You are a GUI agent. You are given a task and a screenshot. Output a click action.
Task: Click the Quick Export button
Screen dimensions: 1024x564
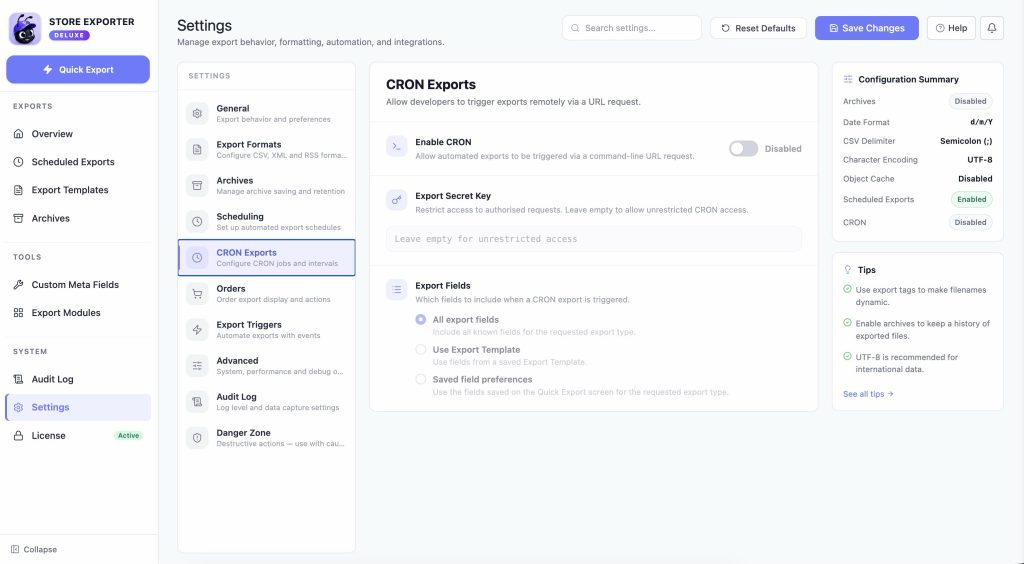click(x=78, y=69)
